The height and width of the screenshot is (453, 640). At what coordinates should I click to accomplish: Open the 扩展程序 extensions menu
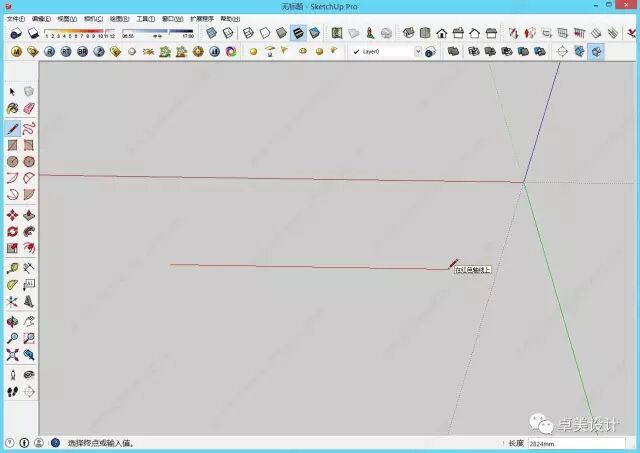point(202,19)
